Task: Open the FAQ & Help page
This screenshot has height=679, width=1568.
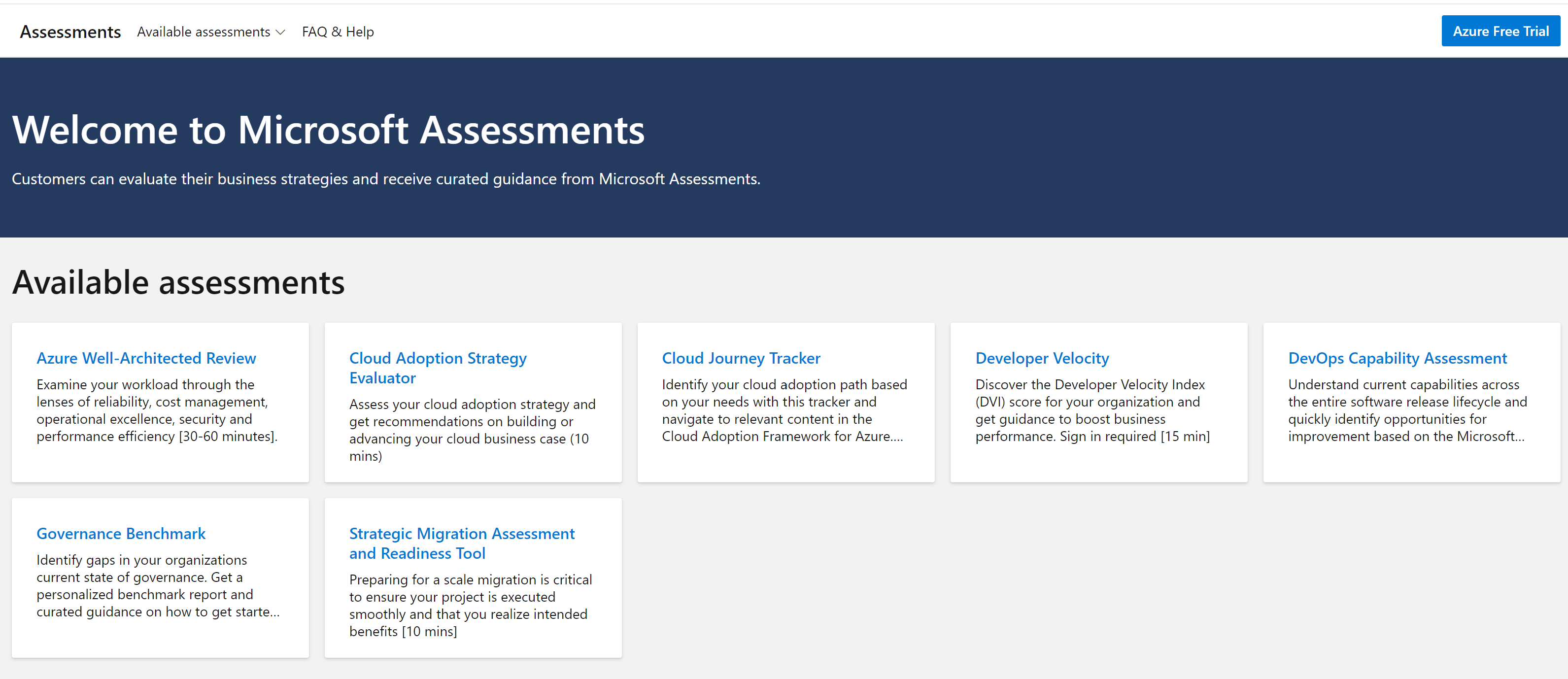Action: (x=337, y=31)
